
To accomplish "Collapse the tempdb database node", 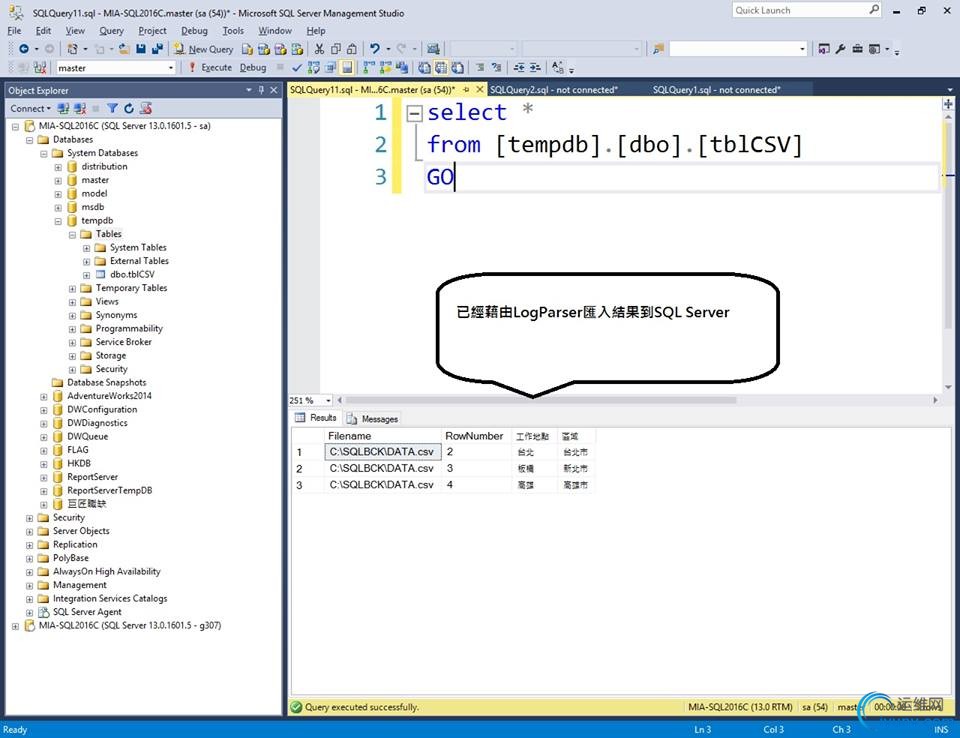I will (x=58, y=221).
